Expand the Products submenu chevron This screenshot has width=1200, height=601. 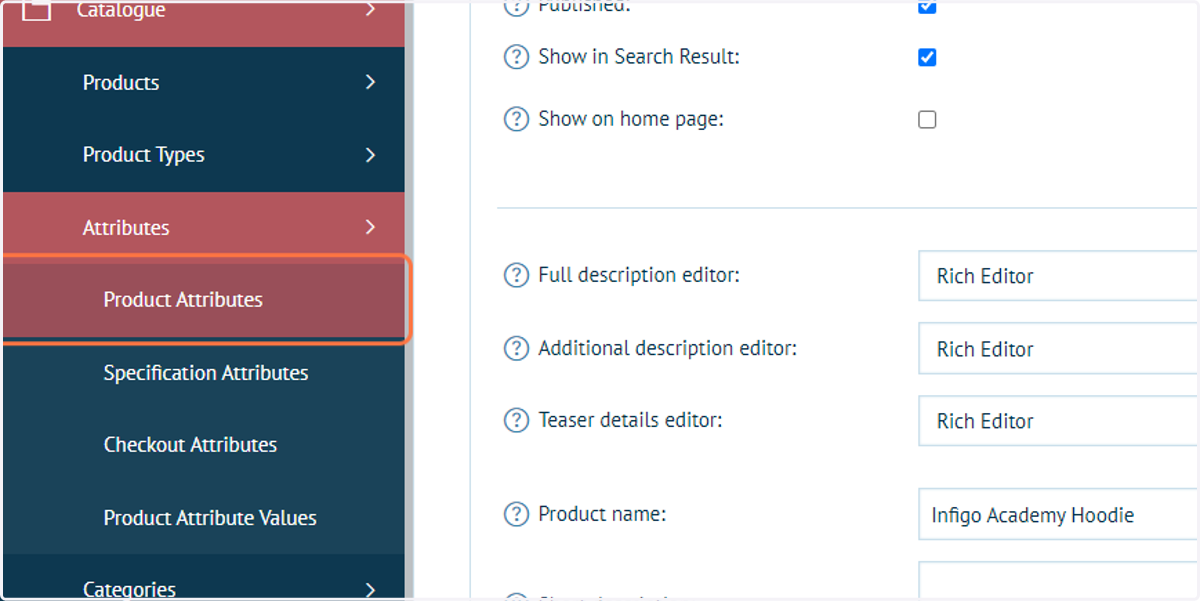pyautogui.click(x=370, y=82)
